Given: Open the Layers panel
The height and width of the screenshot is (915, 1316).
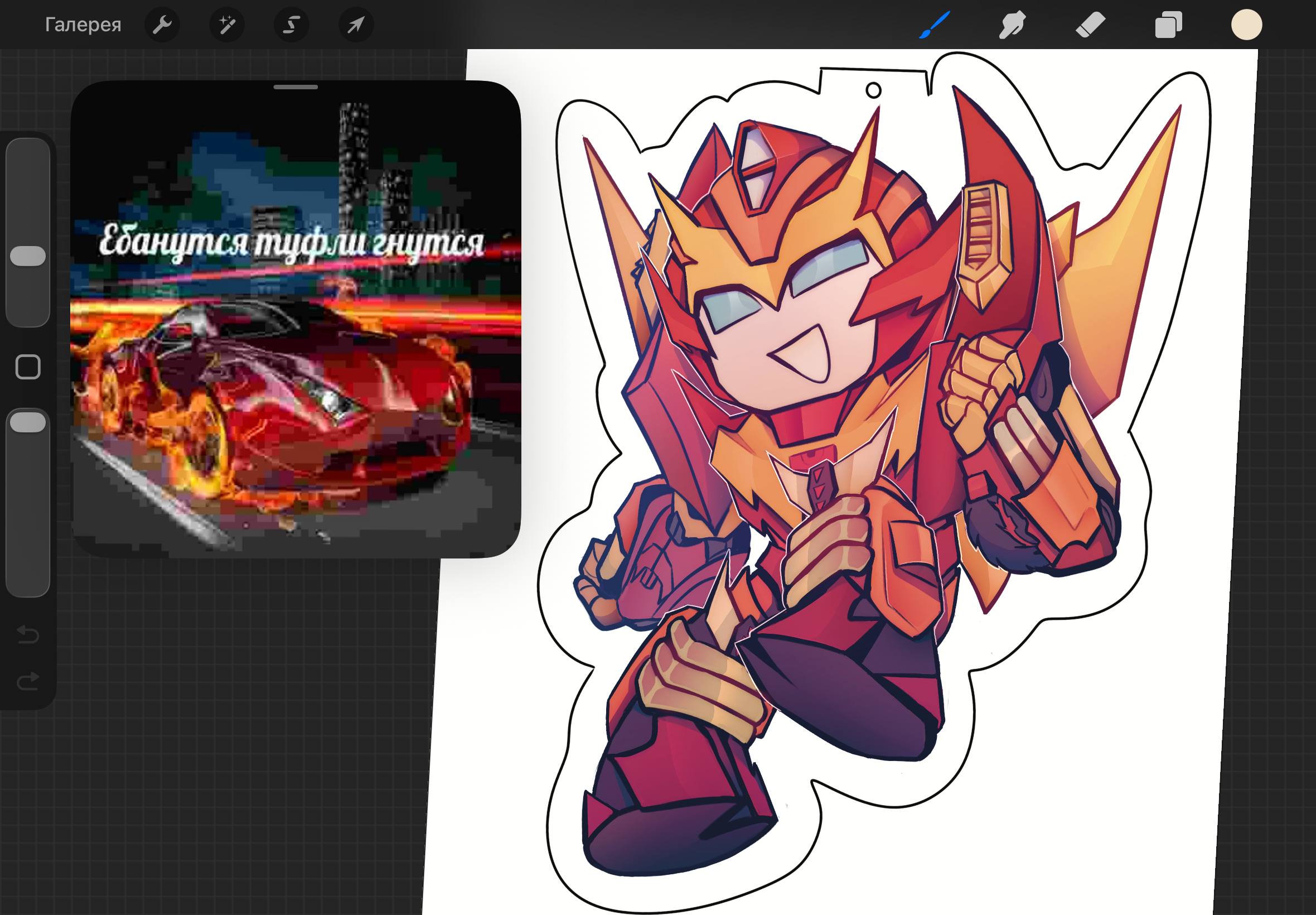Looking at the screenshot, I should 1168,25.
